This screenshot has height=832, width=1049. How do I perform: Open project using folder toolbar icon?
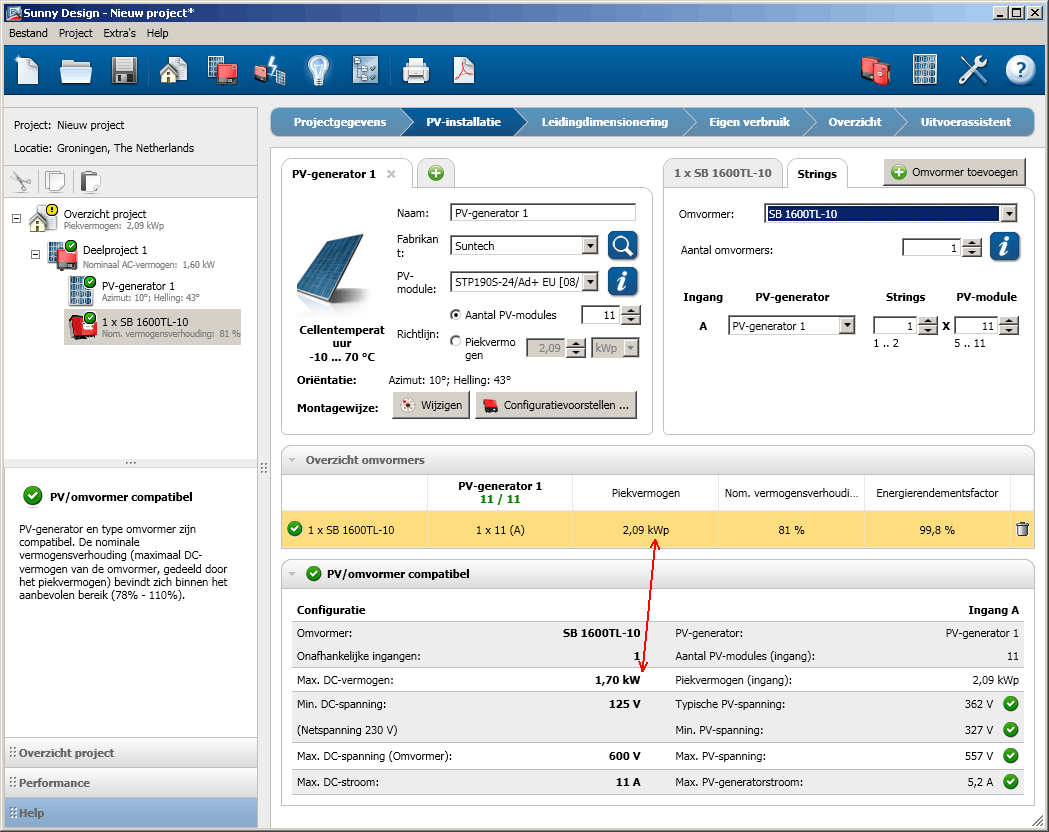point(76,70)
